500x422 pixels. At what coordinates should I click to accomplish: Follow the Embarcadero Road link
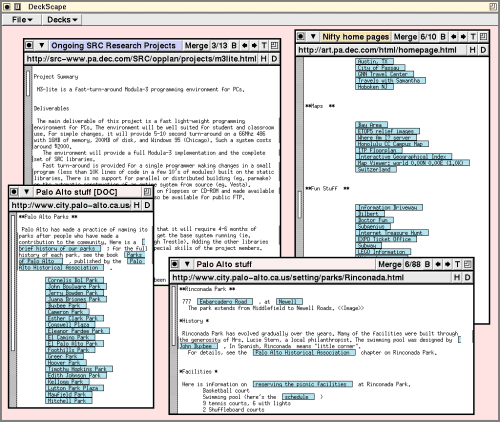[225, 302]
